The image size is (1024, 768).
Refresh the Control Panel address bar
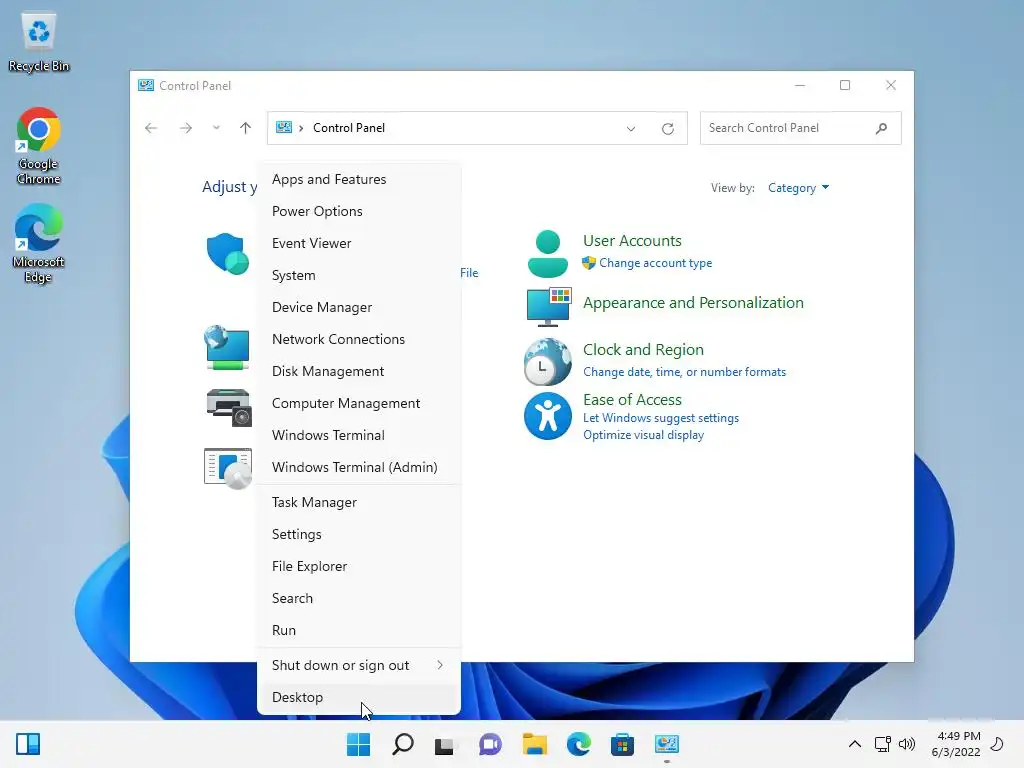(x=667, y=129)
